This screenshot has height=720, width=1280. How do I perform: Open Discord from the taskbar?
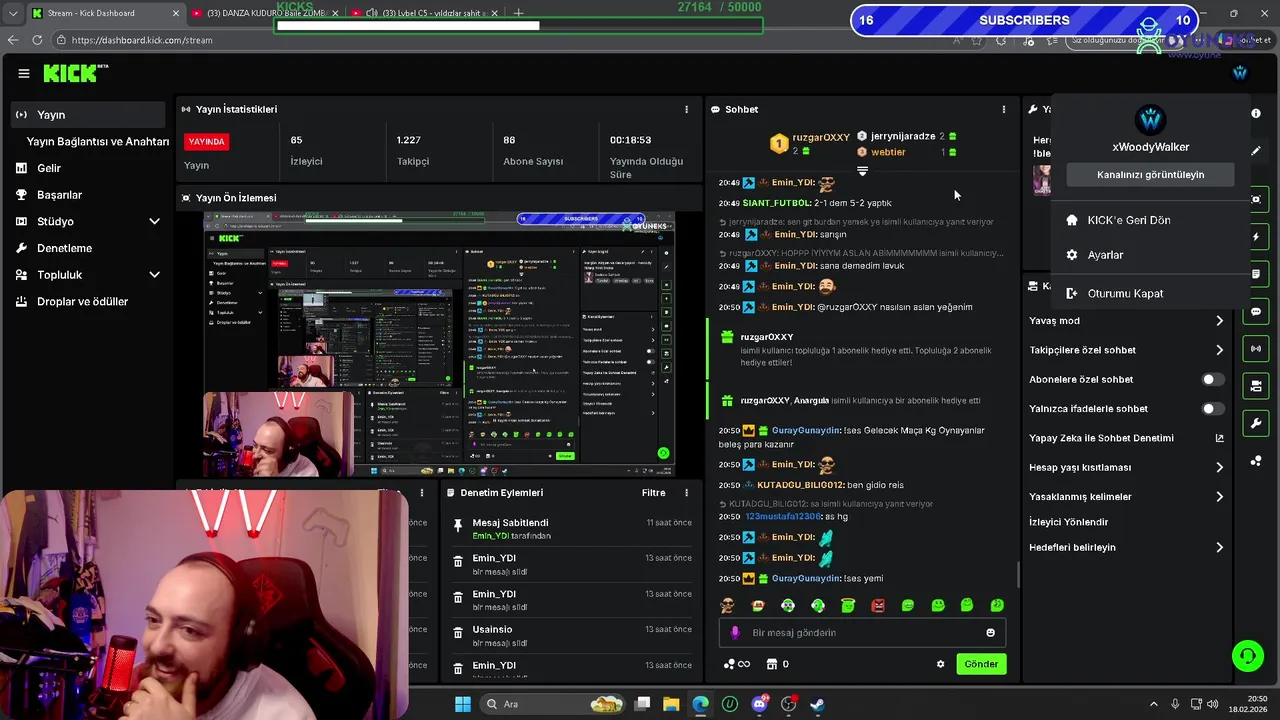[759, 704]
